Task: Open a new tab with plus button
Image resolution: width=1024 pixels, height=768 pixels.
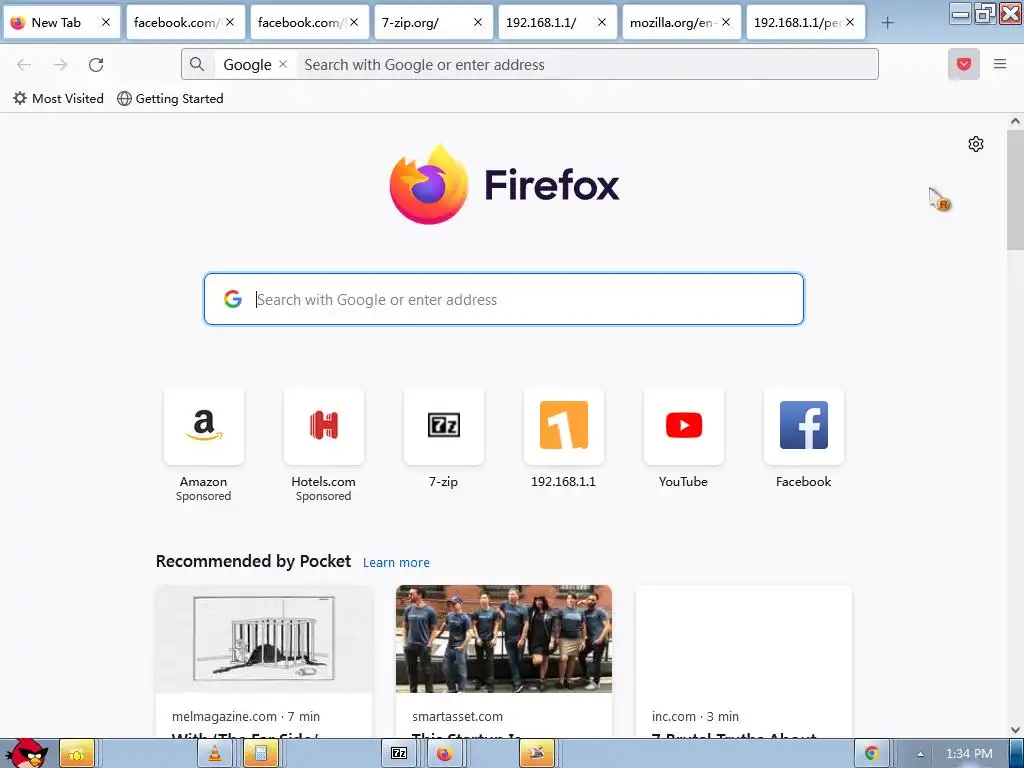Action: coord(887,23)
